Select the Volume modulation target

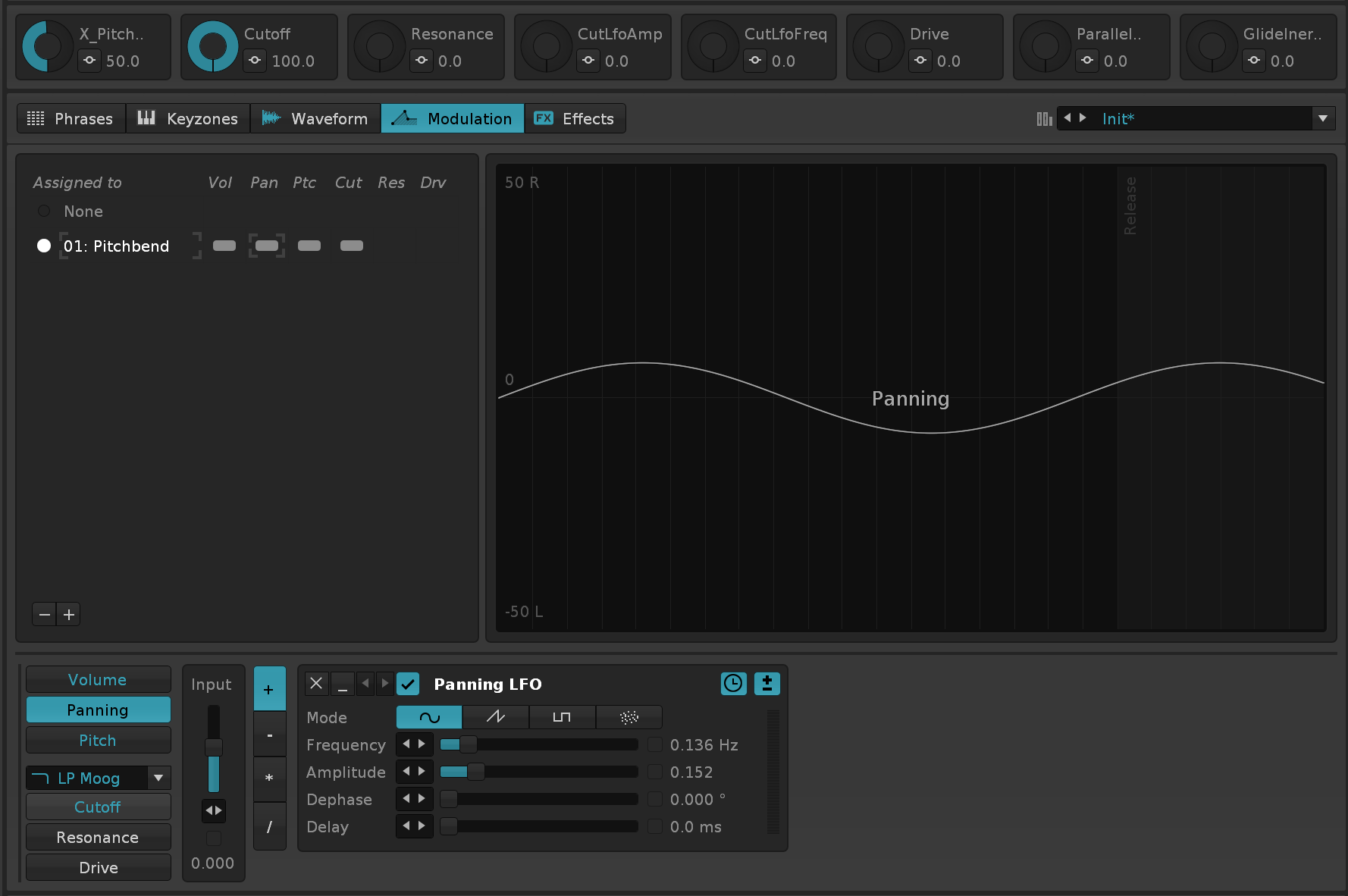(x=98, y=680)
